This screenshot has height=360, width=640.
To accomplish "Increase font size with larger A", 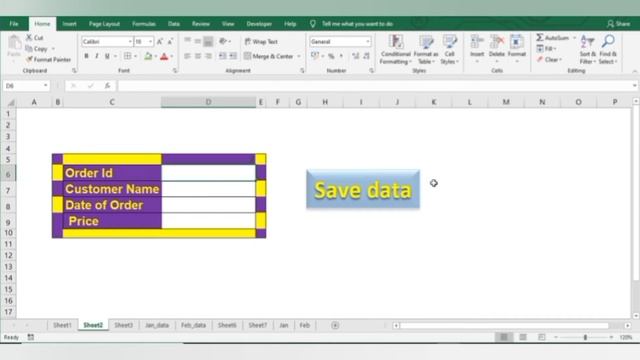I will 160,42.
